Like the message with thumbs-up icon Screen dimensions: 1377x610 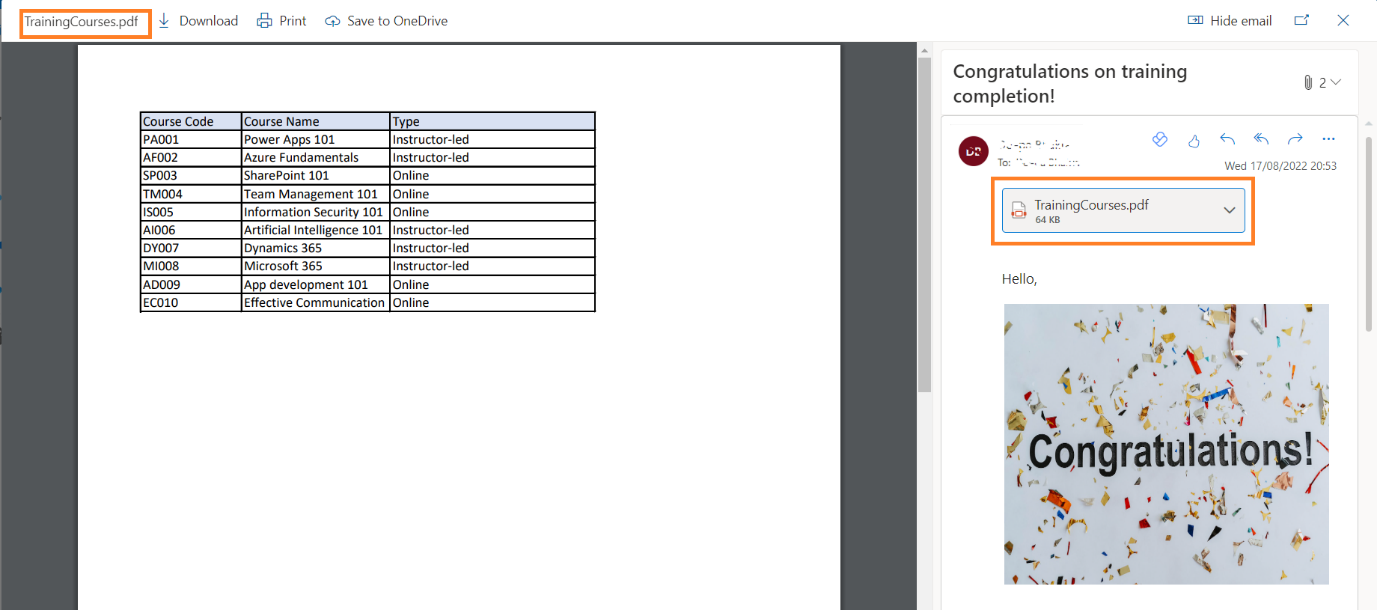click(1193, 140)
